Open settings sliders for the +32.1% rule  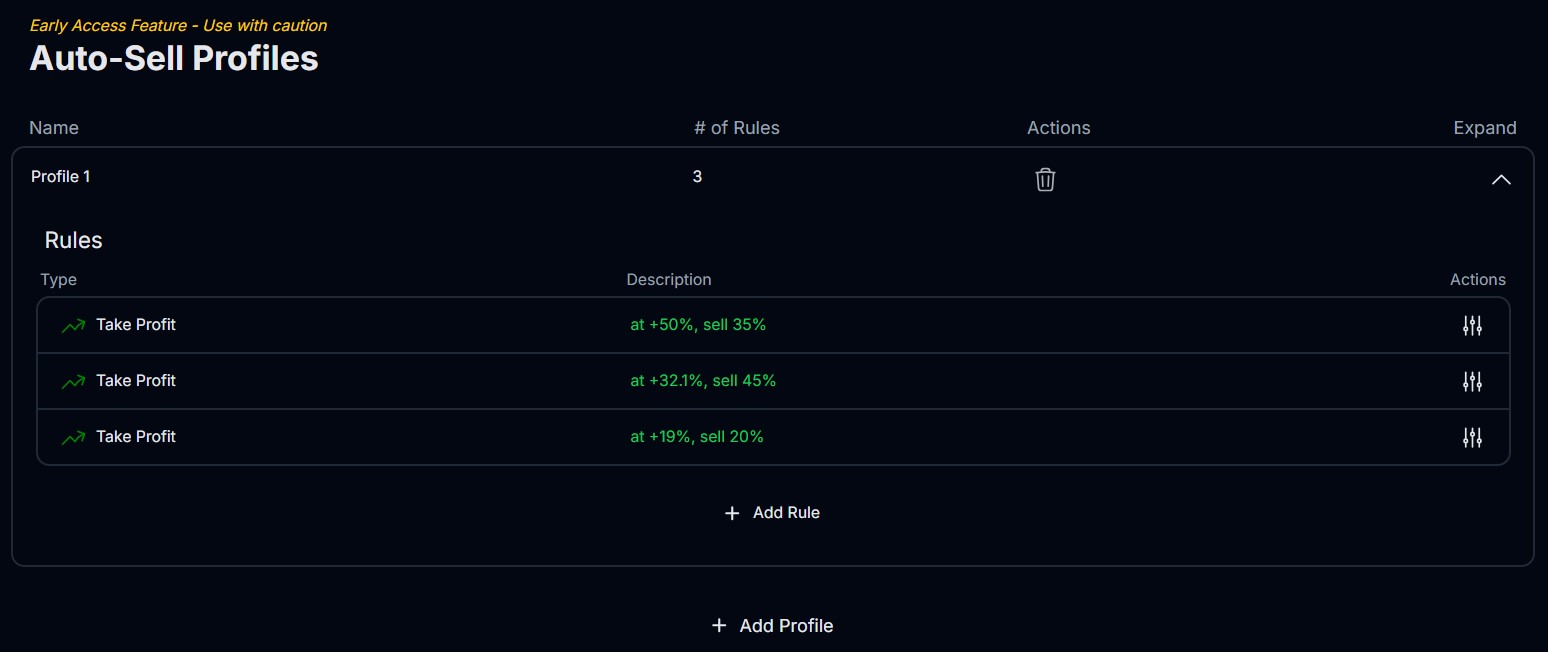(x=1472, y=381)
